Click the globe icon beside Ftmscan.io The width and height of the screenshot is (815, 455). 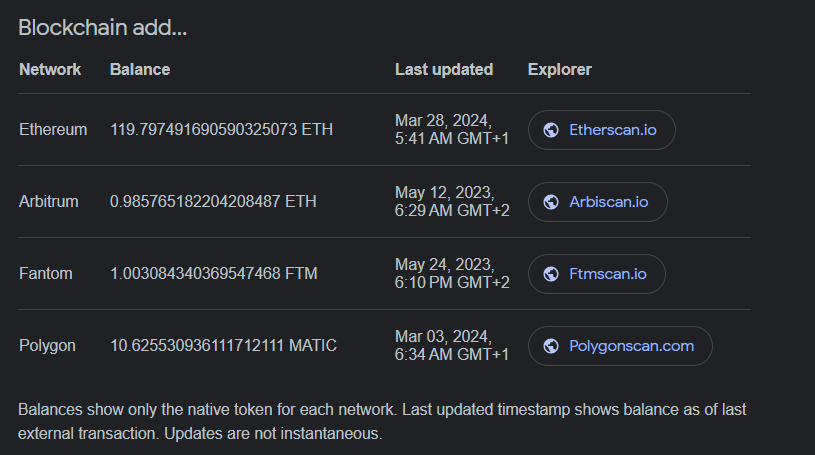(x=551, y=274)
